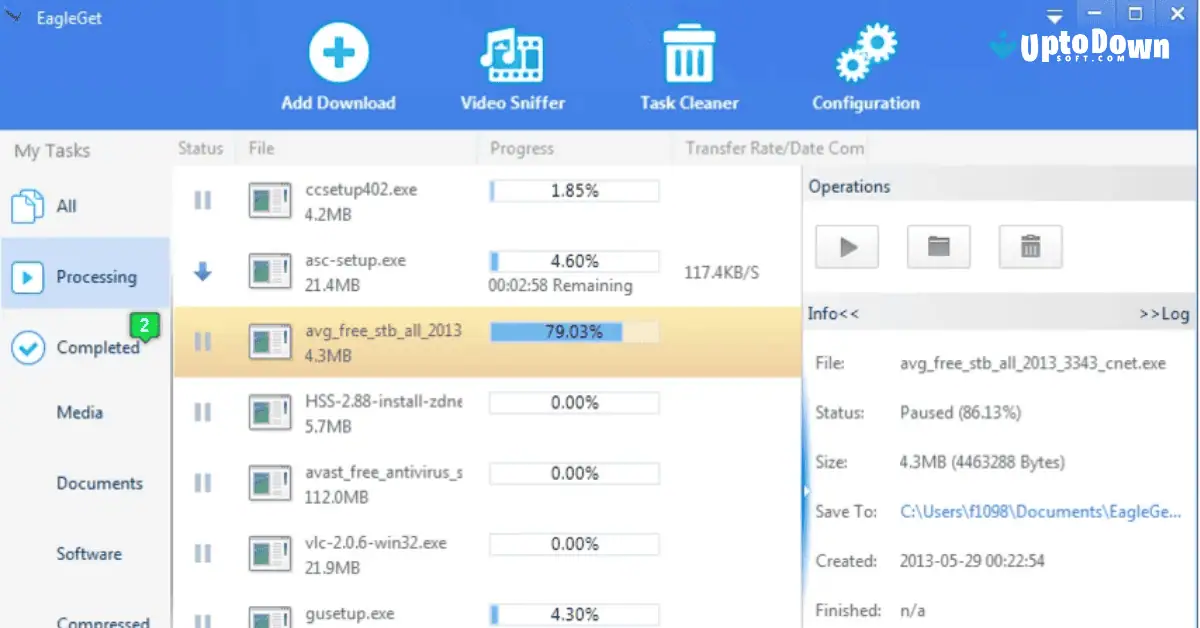Screen dimensions: 1200x628
Task: Click the resume play icon under Operations
Action: coord(846,246)
